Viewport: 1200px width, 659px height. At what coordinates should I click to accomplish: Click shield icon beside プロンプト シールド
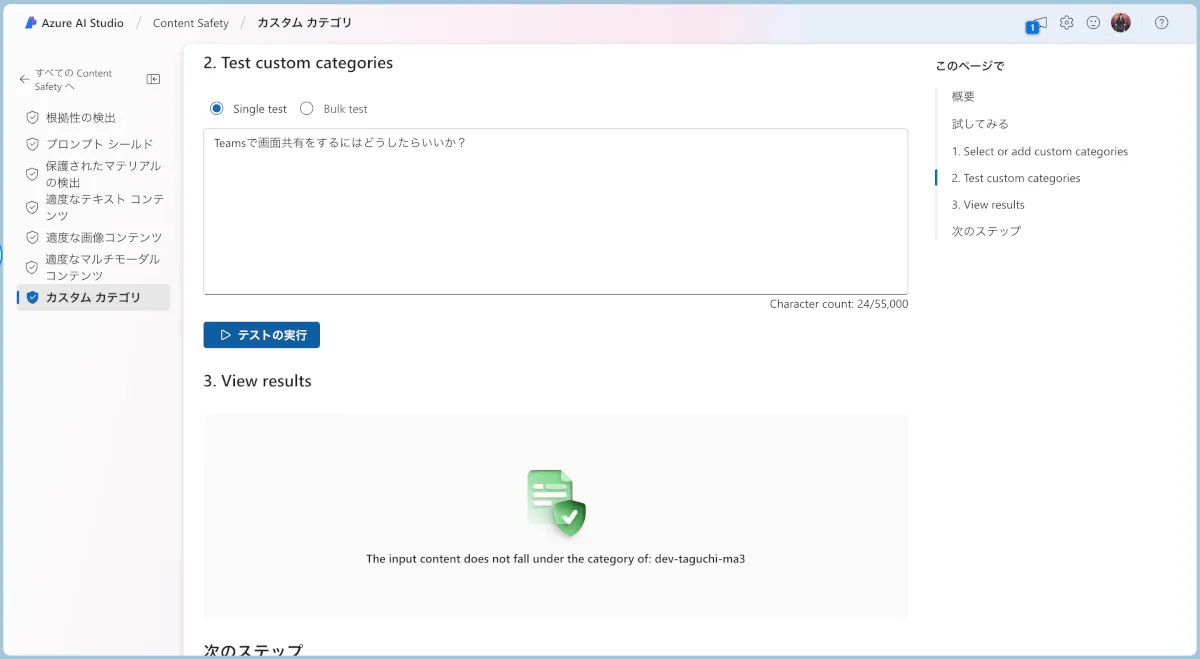[x=32, y=144]
